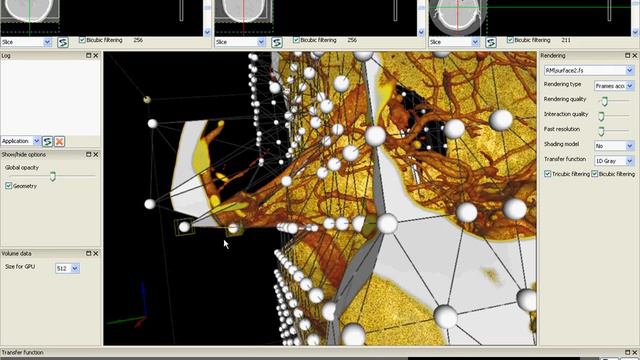Click the Transfer function panel title bar

tap(320, 352)
